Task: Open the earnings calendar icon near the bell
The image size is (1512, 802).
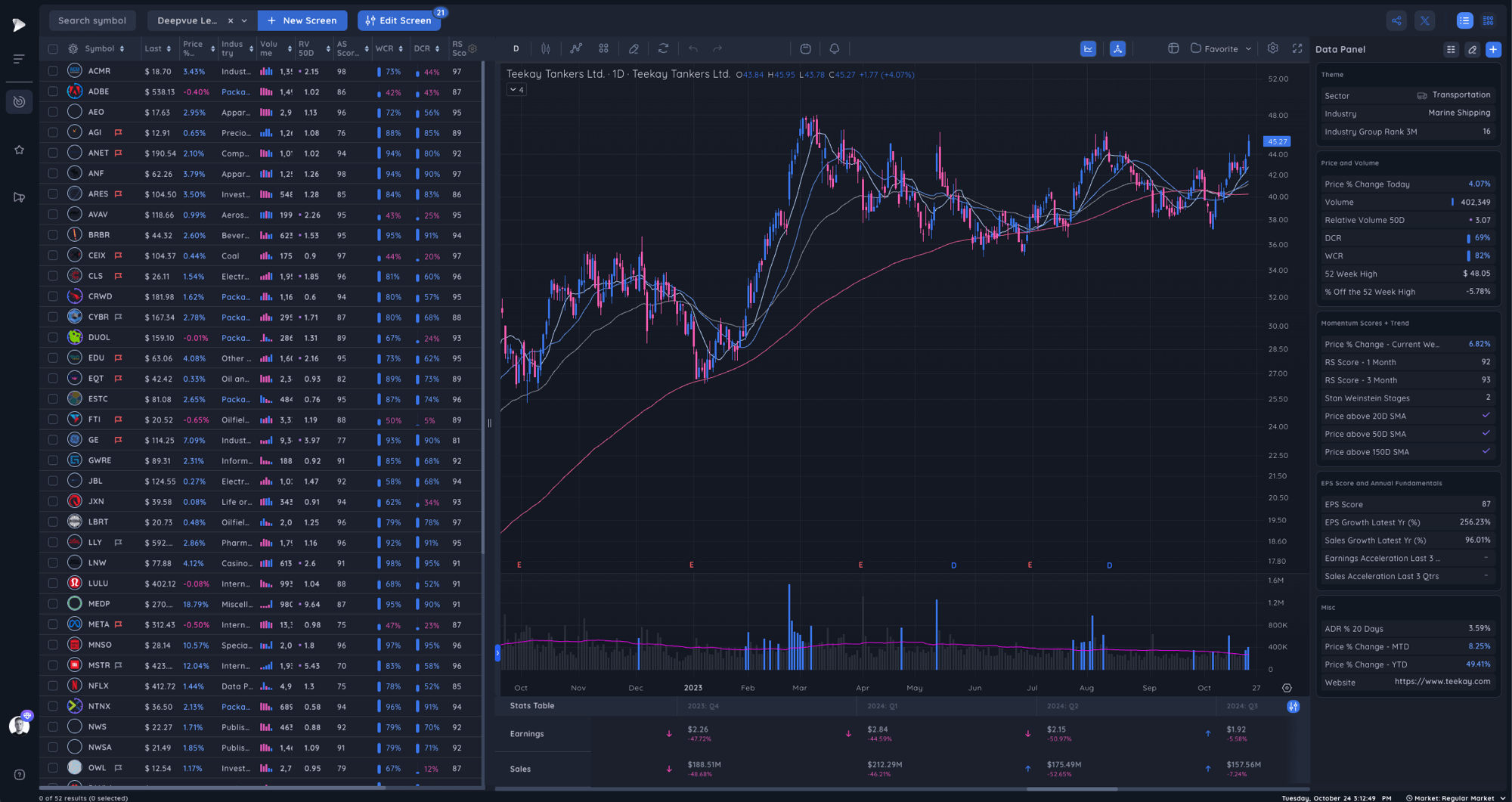Action: coord(805,48)
